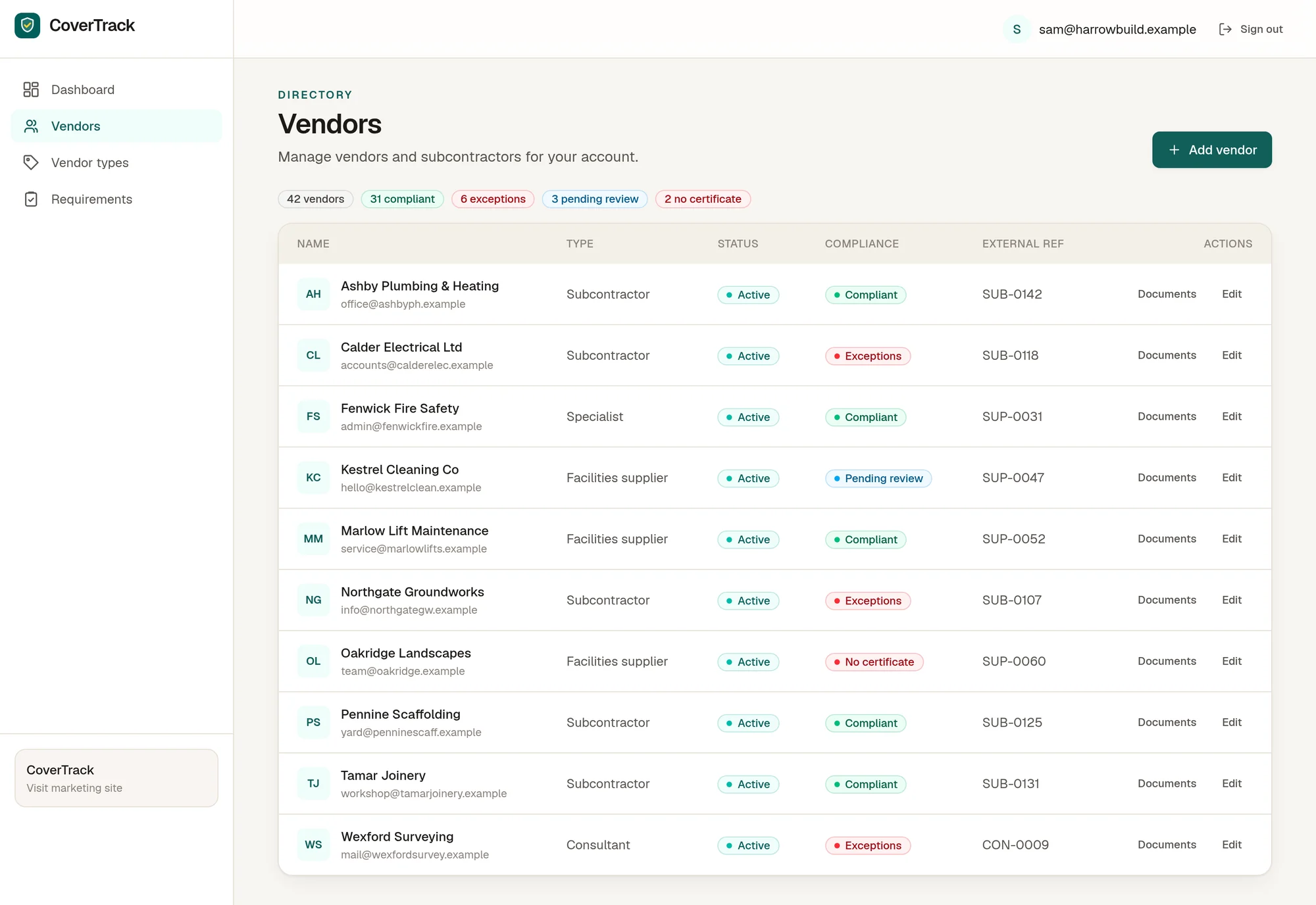
Task: Open Documents for Kestrel Cleaning Co
Action: pyautogui.click(x=1167, y=477)
